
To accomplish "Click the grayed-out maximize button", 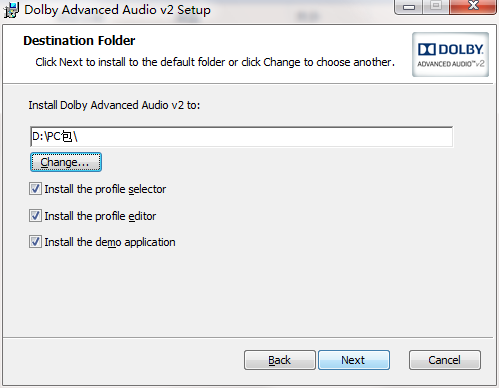I will (436, 7).
